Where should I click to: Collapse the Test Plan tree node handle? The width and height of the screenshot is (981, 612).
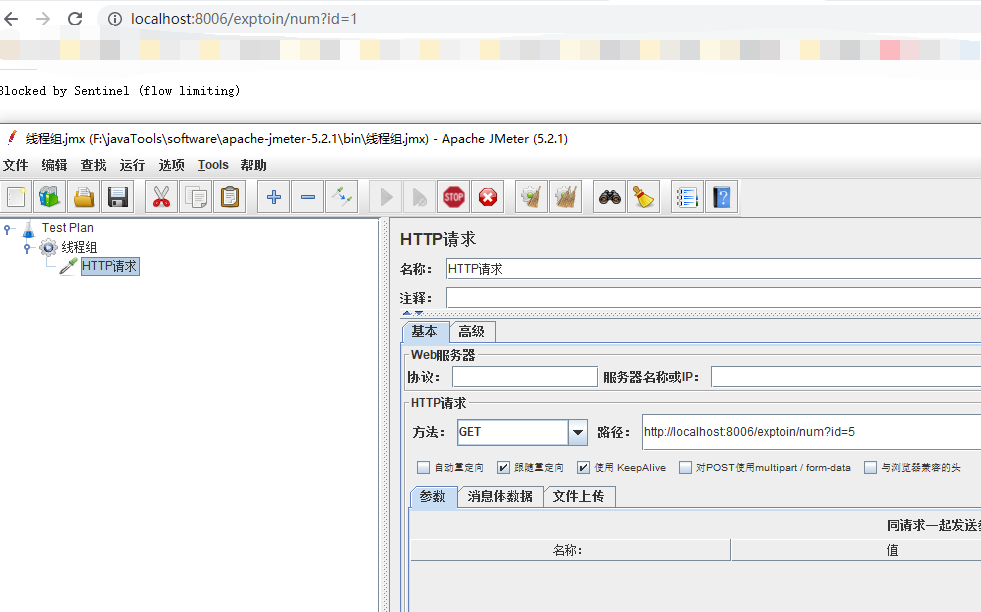pyautogui.click(x=7, y=230)
